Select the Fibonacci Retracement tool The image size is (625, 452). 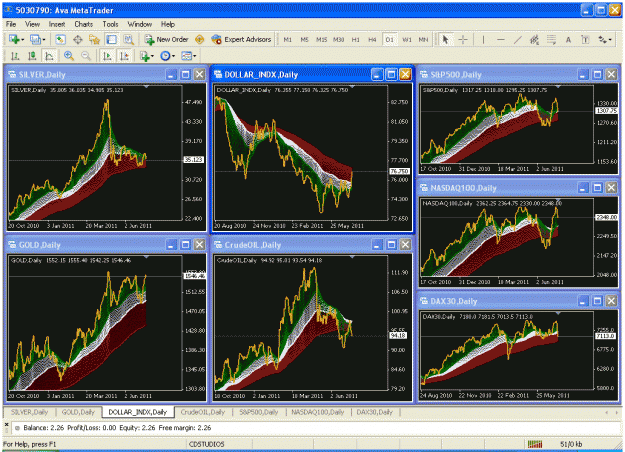[x=551, y=39]
